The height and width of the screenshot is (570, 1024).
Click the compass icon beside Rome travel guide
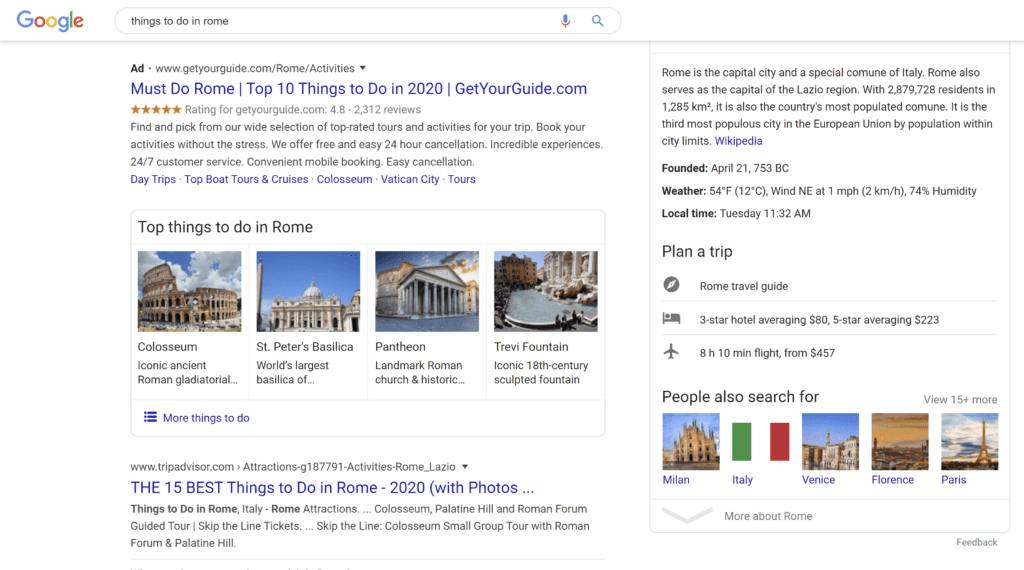(x=671, y=285)
